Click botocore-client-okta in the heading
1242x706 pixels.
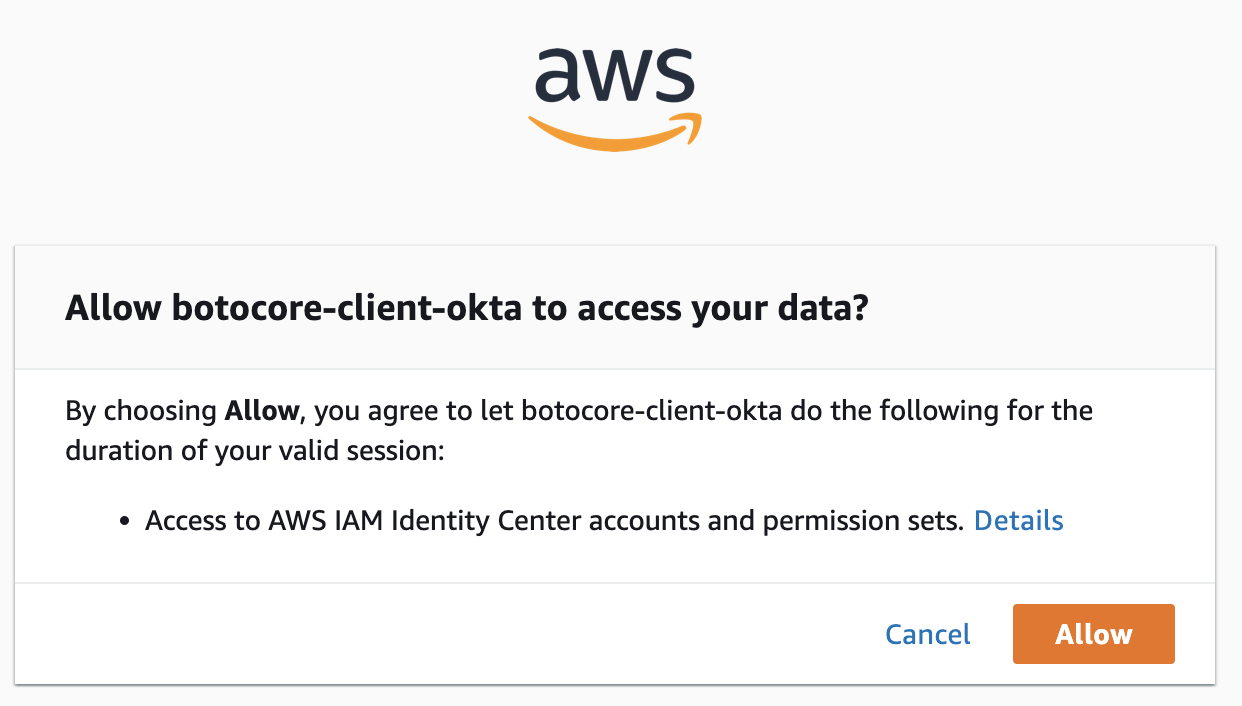[x=346, y=308]
